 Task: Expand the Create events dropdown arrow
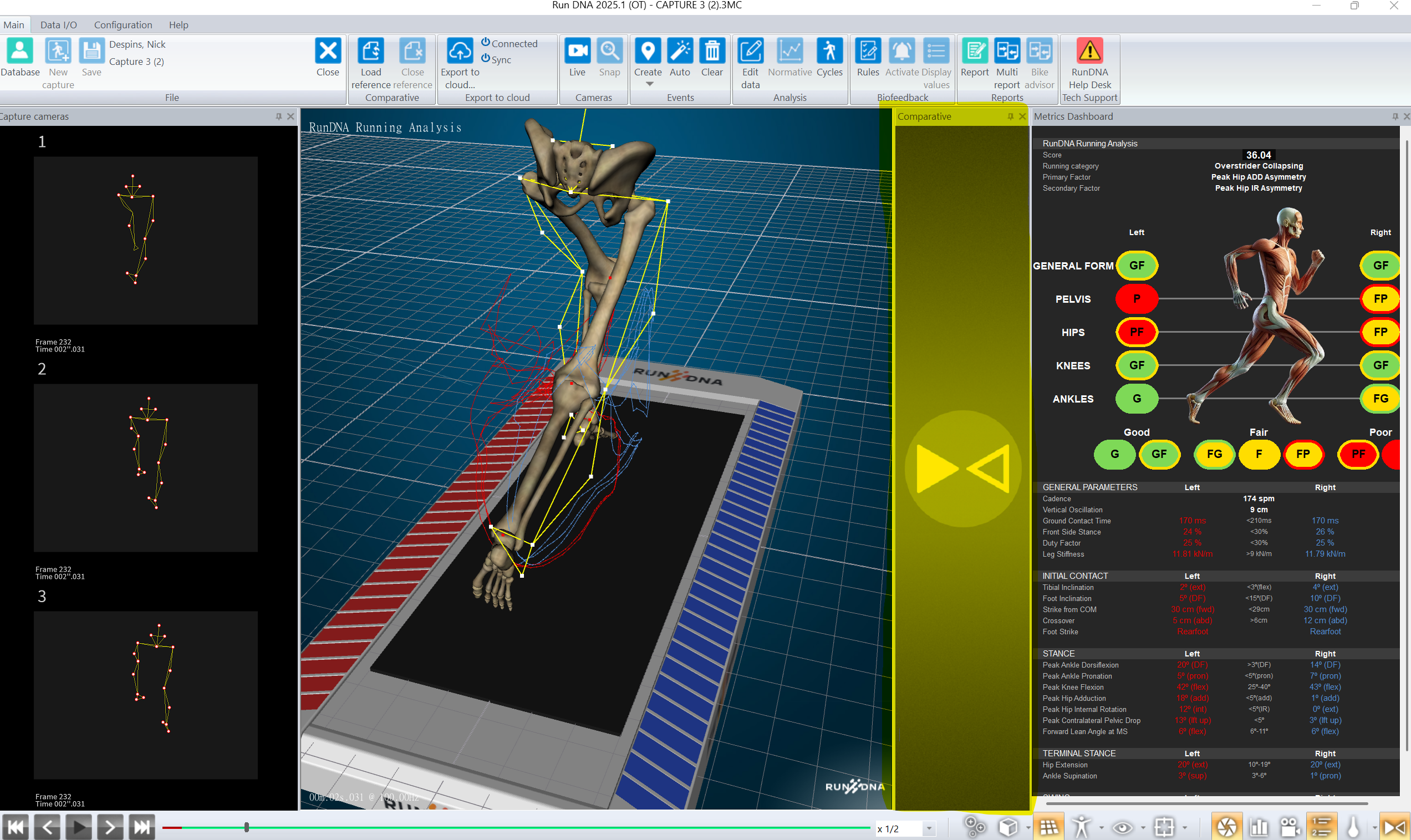pos(649,84)
